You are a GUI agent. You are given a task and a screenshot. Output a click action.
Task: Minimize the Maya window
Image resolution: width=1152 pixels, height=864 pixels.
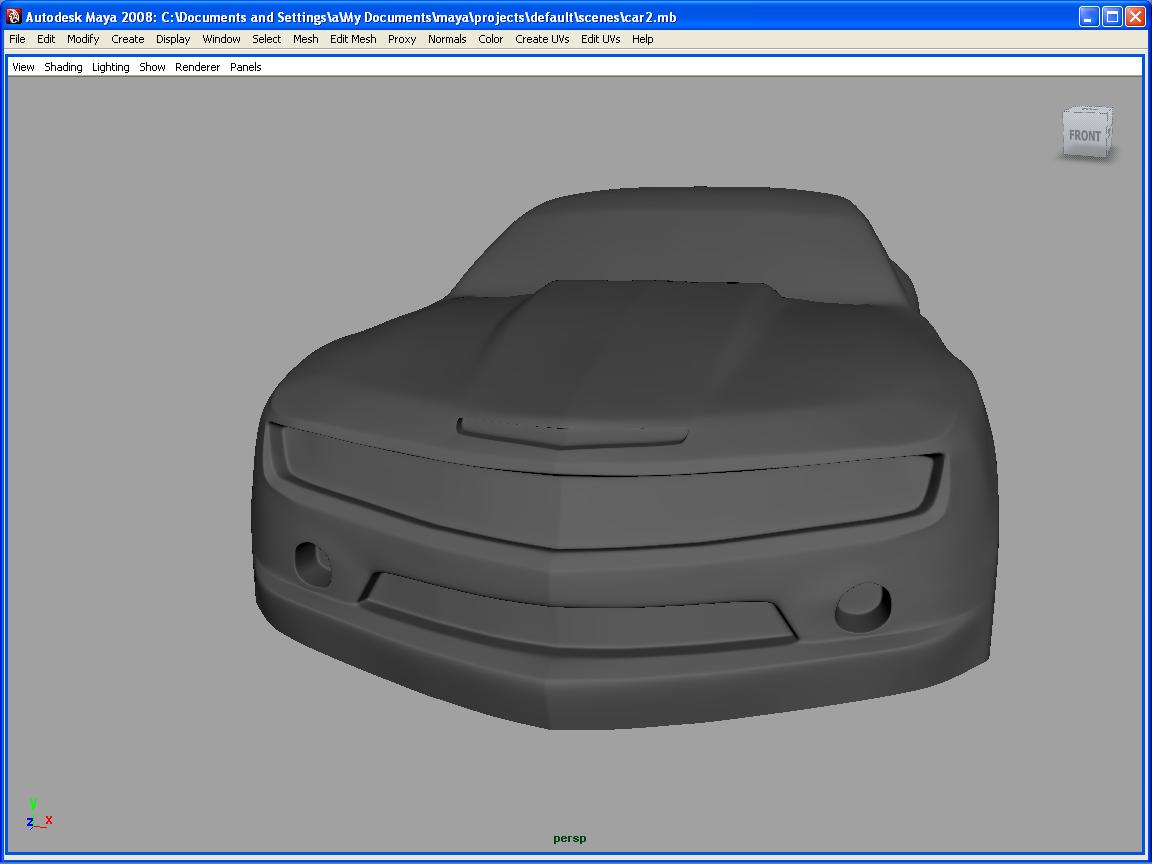pyautogui.click(x=1089, y=16)
